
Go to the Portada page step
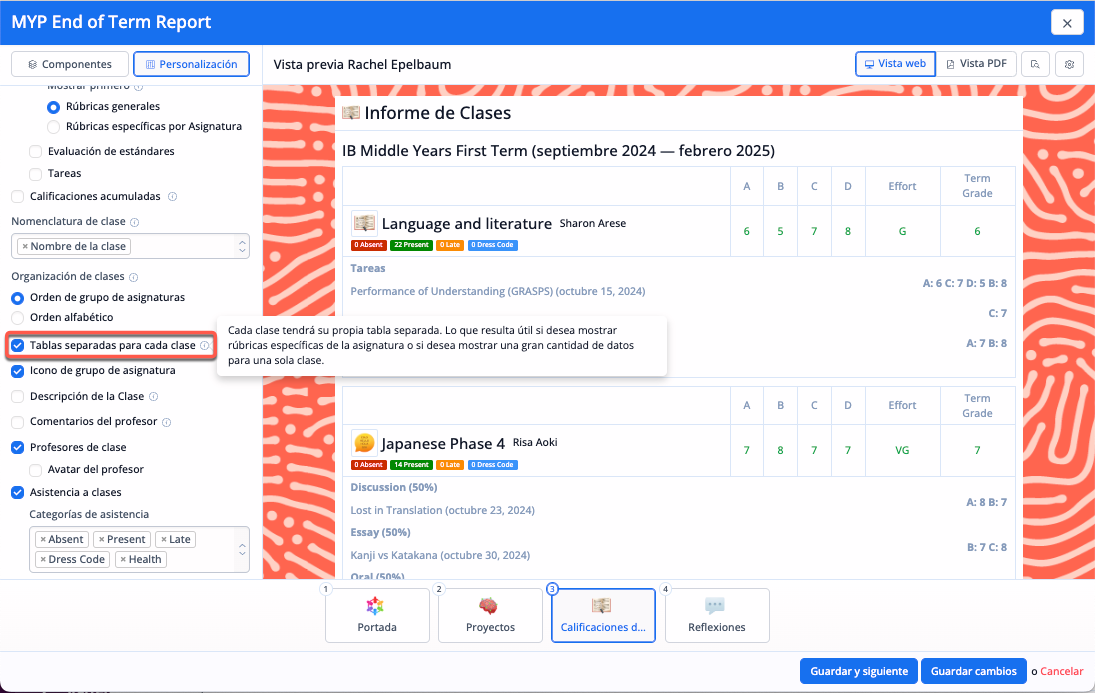[x=377, y=615]
